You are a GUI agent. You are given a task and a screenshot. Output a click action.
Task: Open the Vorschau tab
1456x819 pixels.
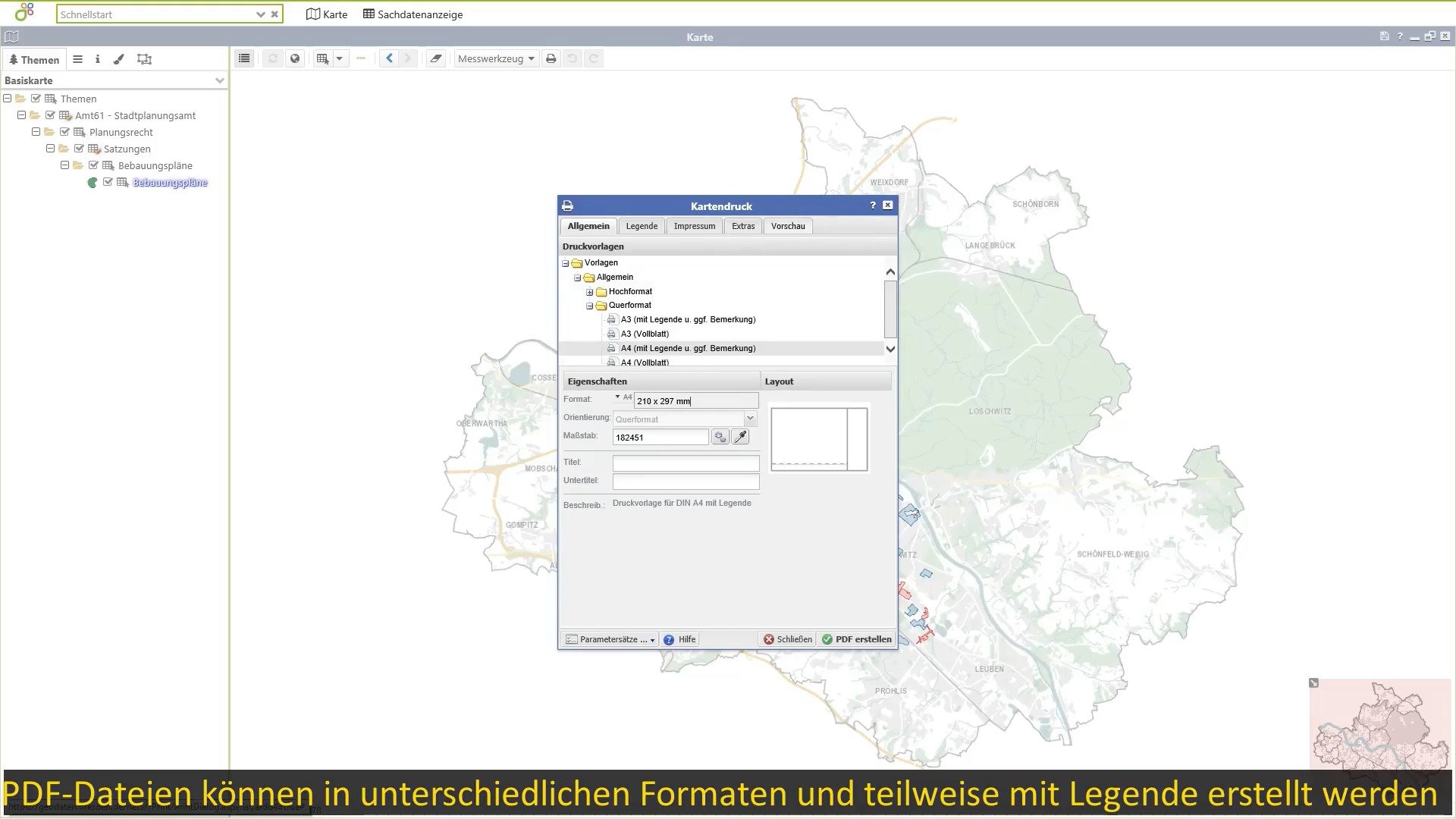(788, 226)
